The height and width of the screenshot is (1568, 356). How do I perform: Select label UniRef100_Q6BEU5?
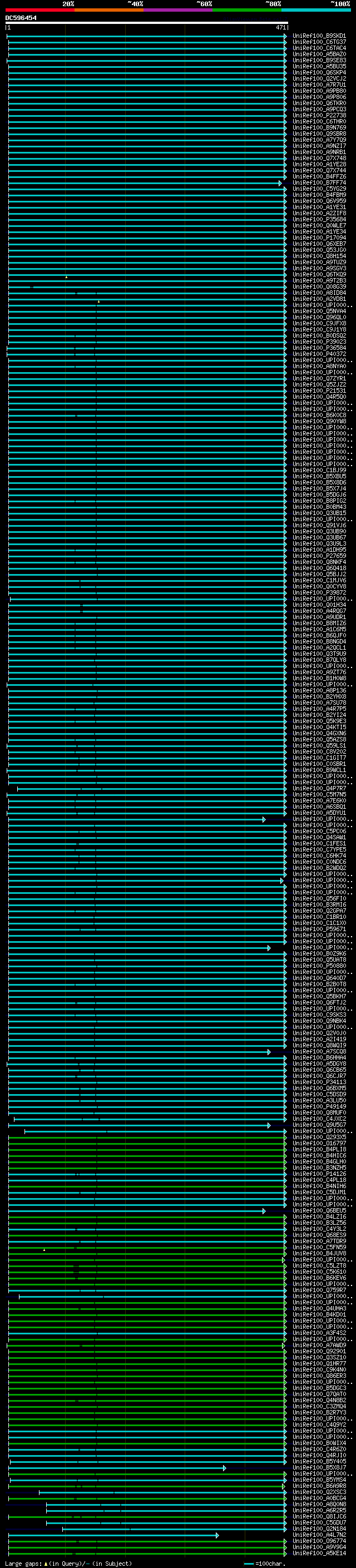(319, 1210)
